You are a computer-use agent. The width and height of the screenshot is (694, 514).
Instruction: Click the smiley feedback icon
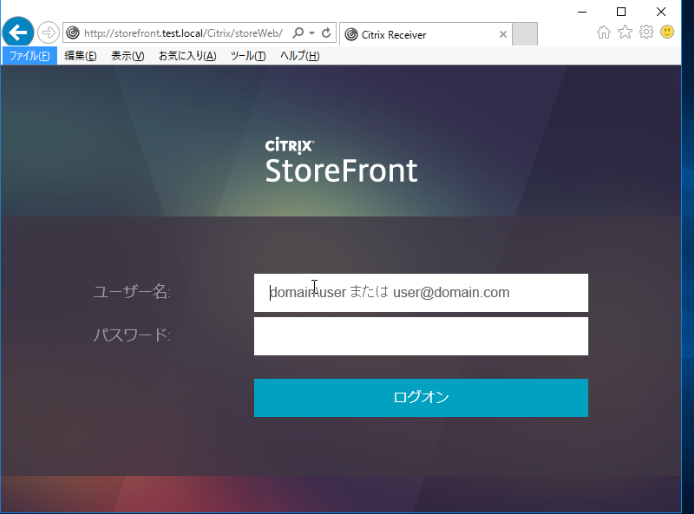tap(667, 32)
